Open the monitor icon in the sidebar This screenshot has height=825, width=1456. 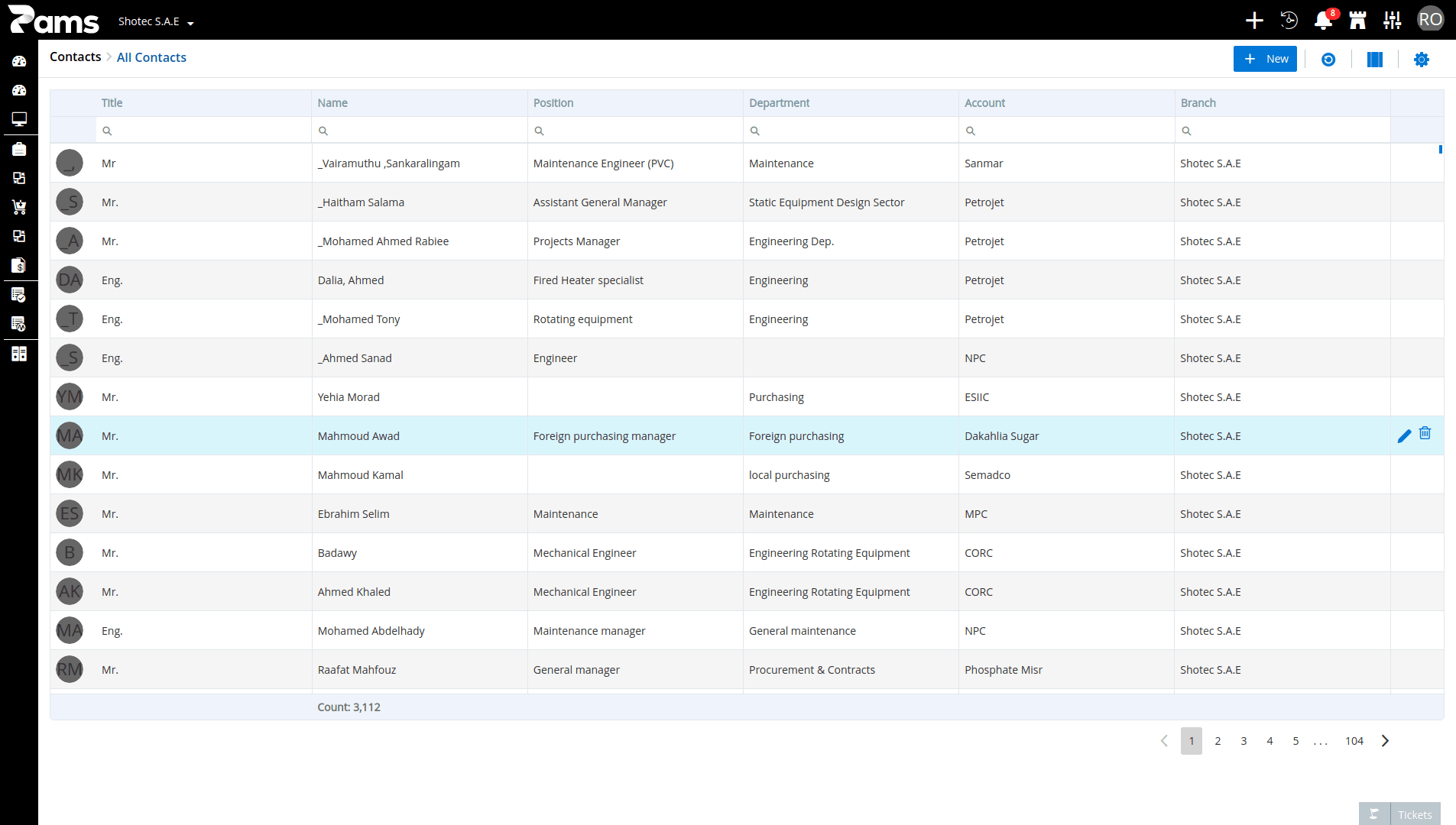(x=19, y=119)
